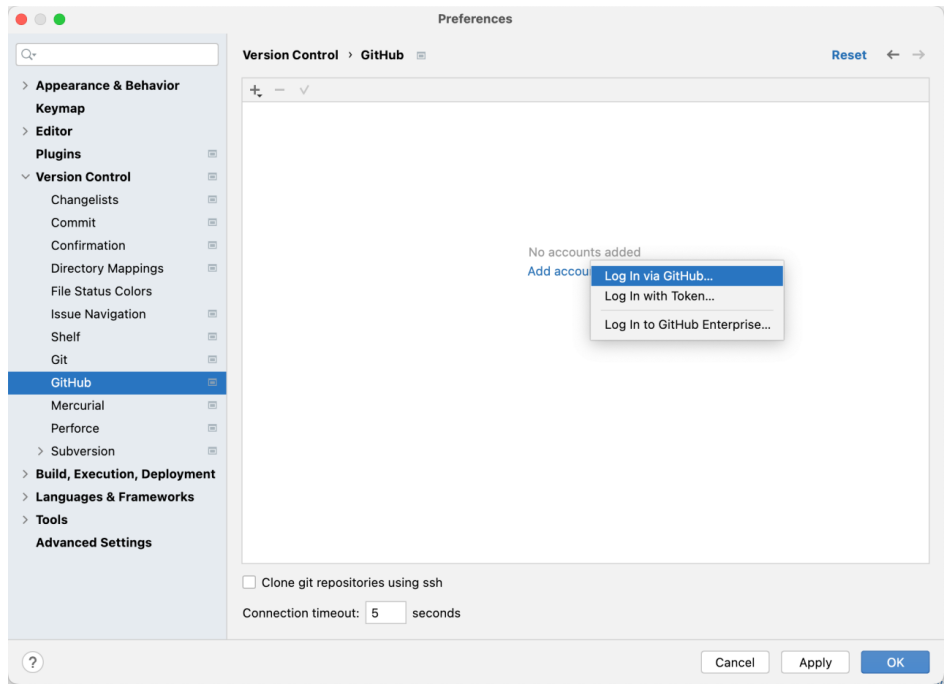Click Version Control in the breadcrumb
Viewport: 944px width, 686px height.
[290, 55]
